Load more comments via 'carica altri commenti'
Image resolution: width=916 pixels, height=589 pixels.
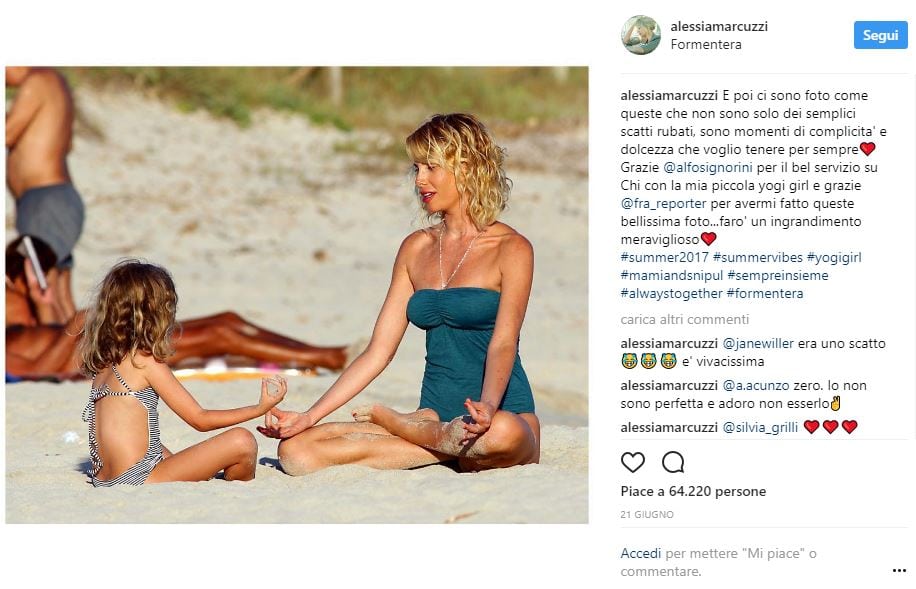pyautogui.click(x=685, y=320)
